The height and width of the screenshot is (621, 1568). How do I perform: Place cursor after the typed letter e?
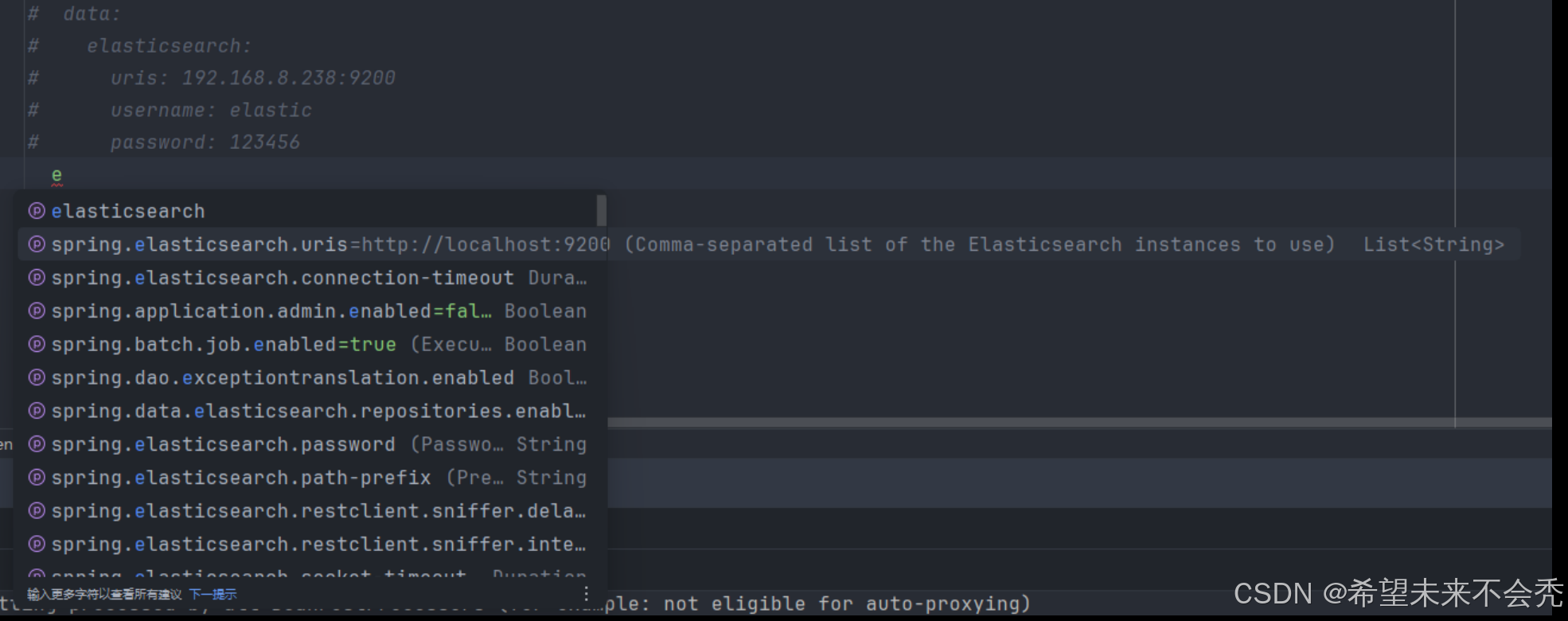pos(62,174)
